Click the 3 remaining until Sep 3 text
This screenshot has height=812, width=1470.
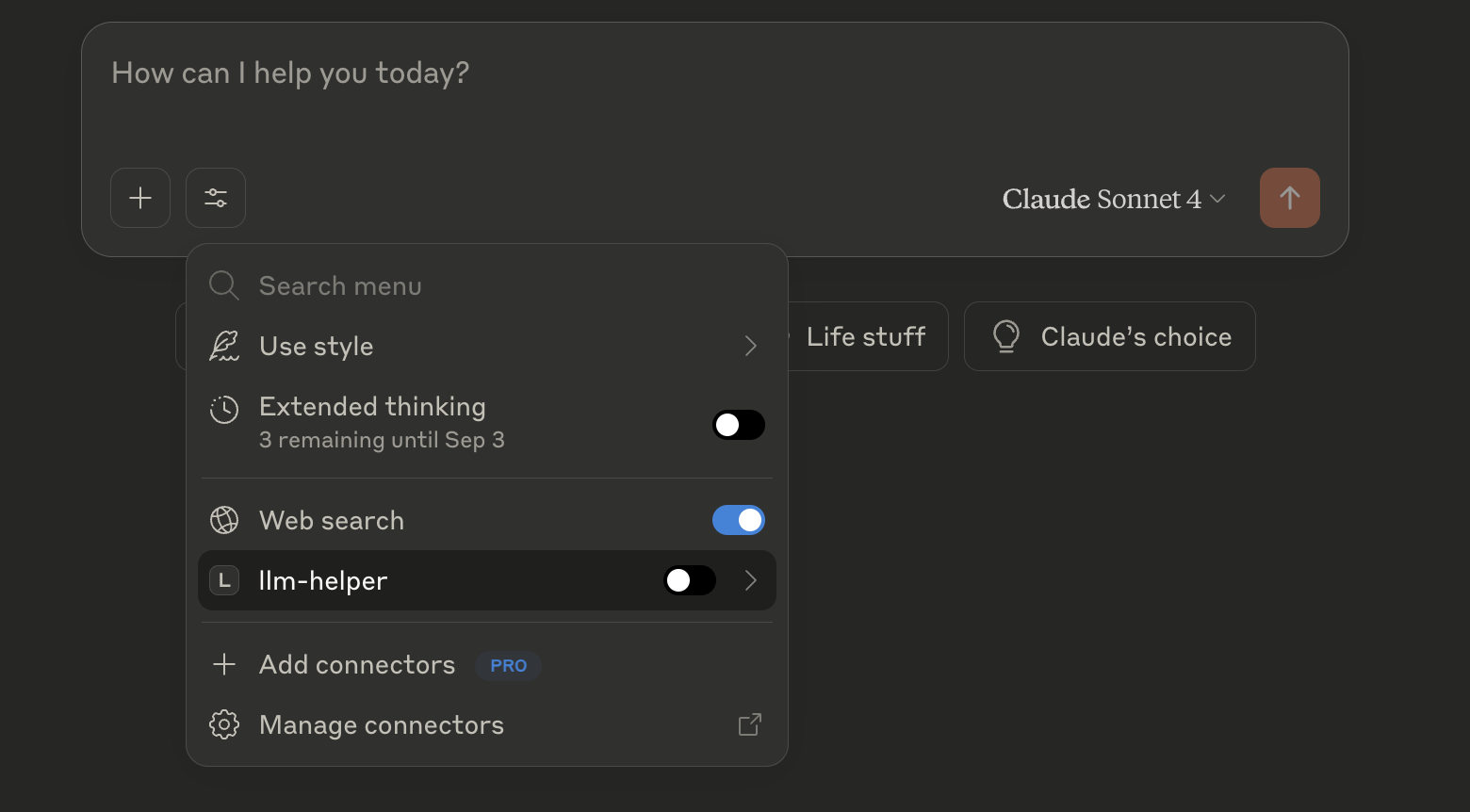(382, 440)
